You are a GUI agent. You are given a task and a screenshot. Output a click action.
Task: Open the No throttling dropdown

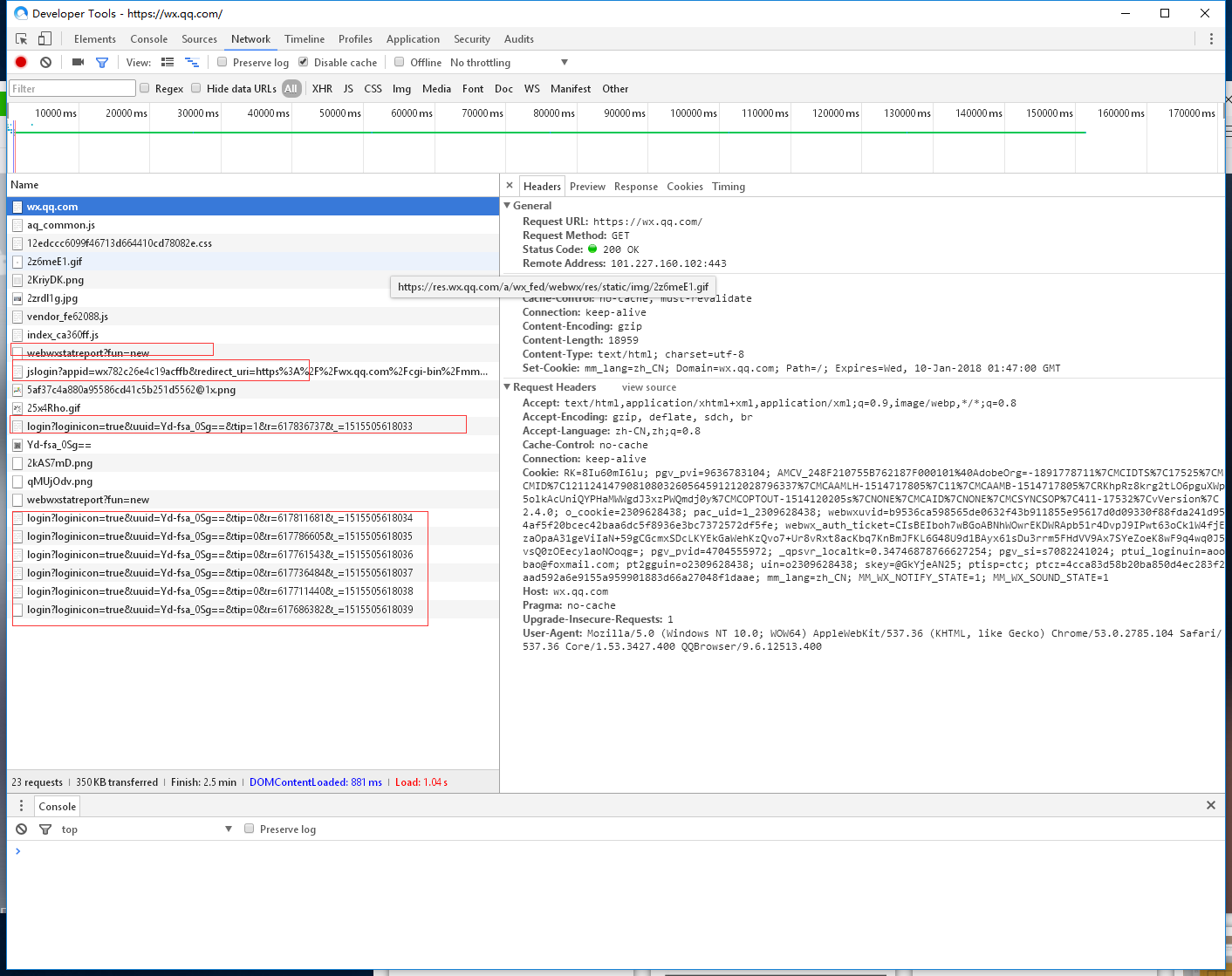coord(510,63)
